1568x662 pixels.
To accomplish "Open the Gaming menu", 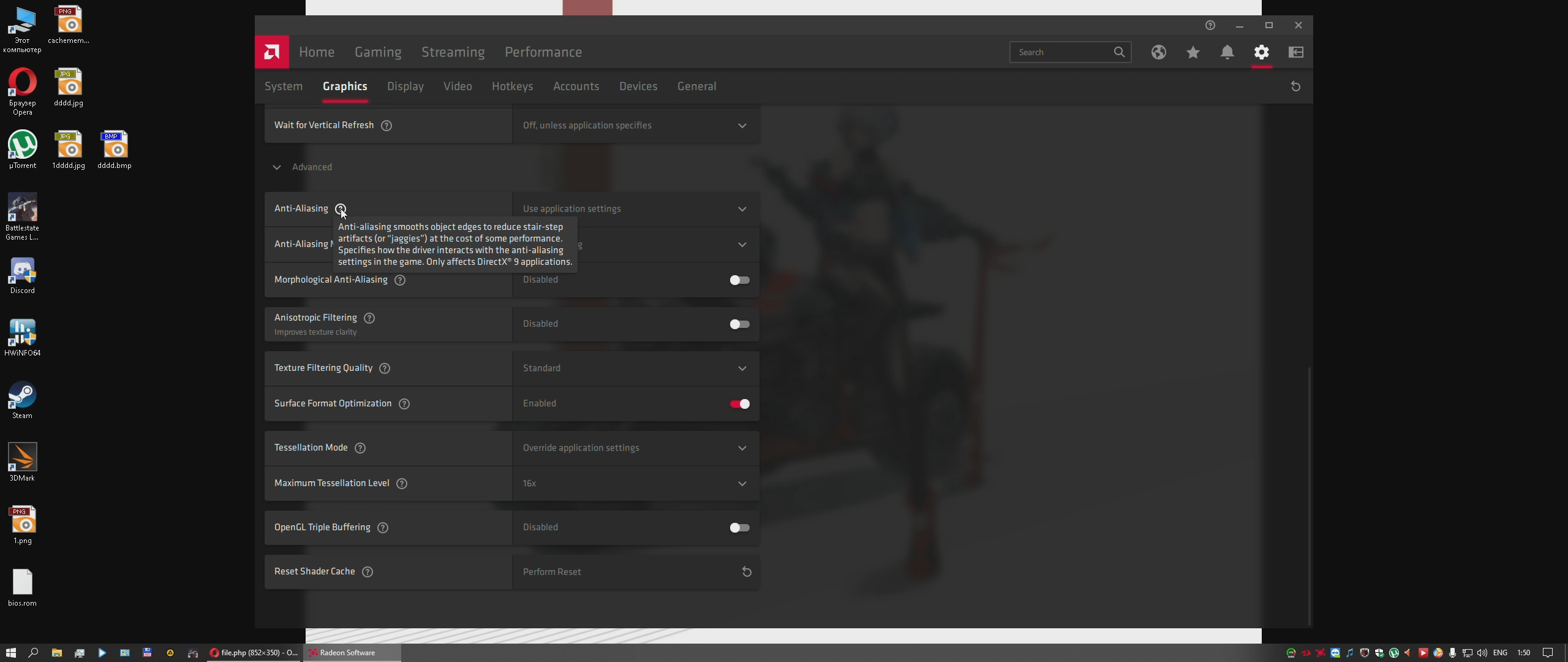I will pos(378,52).
